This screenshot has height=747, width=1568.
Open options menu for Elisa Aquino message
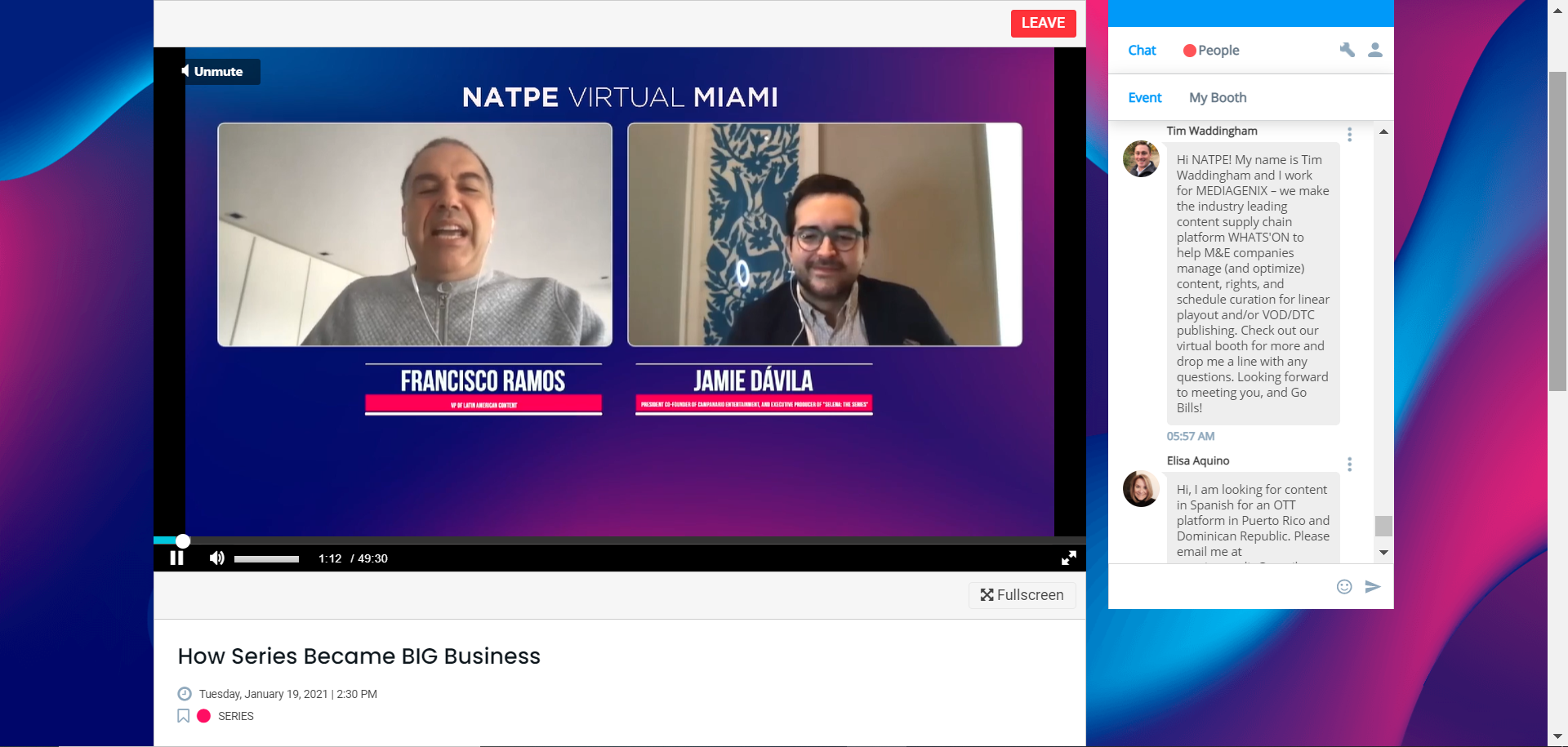(1350, 465)
